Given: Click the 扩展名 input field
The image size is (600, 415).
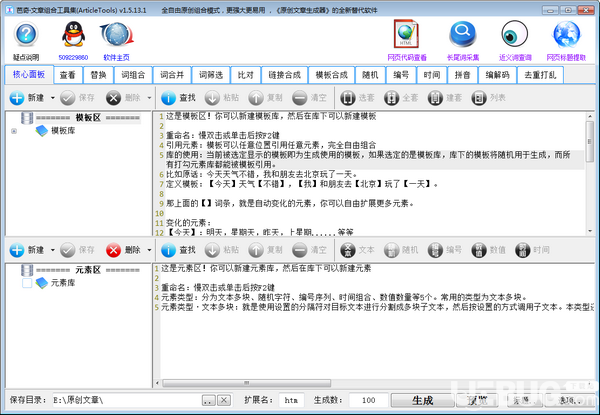Looking at the screenshot, I should tap(291, 400).
